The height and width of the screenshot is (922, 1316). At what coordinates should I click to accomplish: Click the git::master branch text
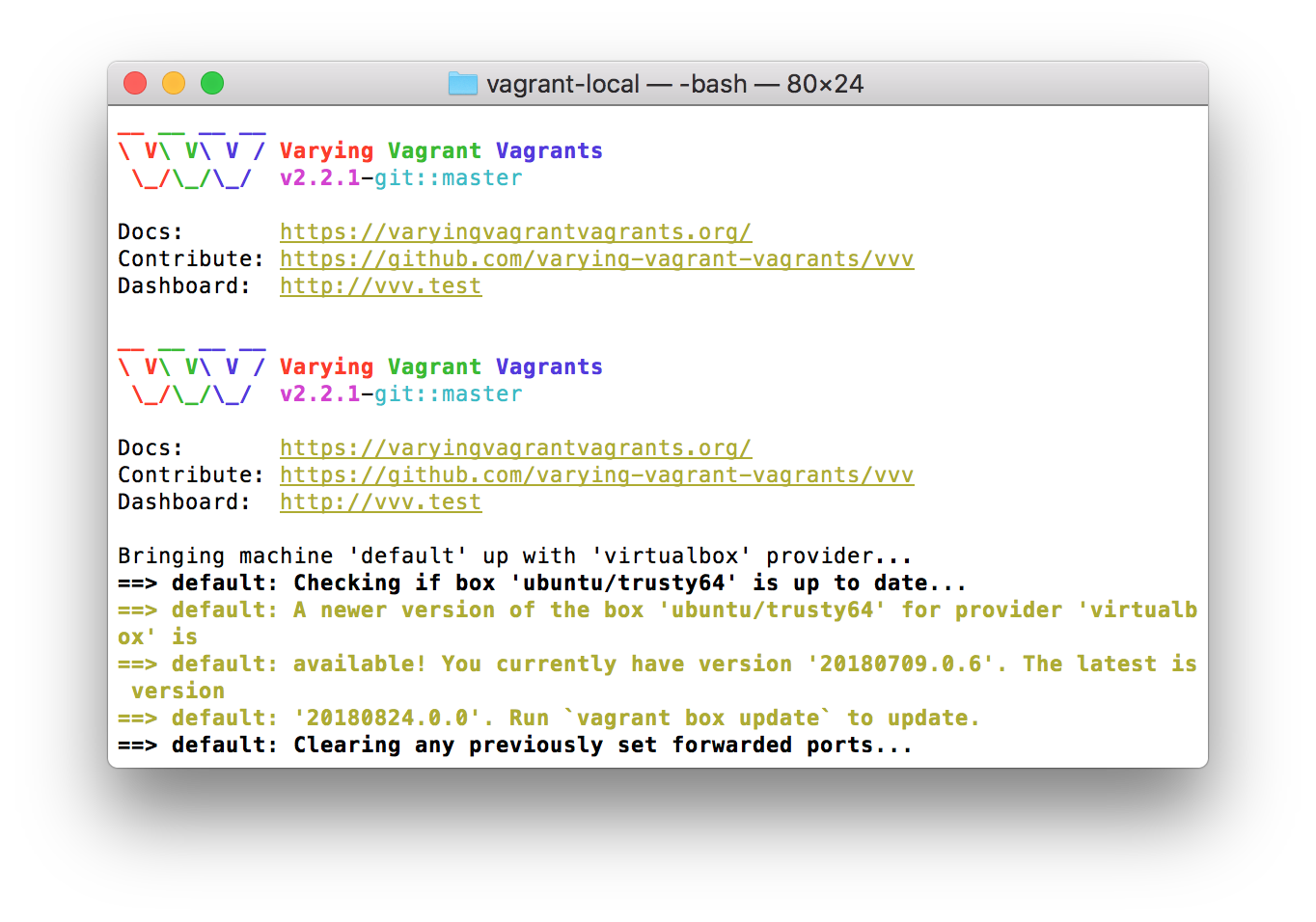[x=448, y=177]
